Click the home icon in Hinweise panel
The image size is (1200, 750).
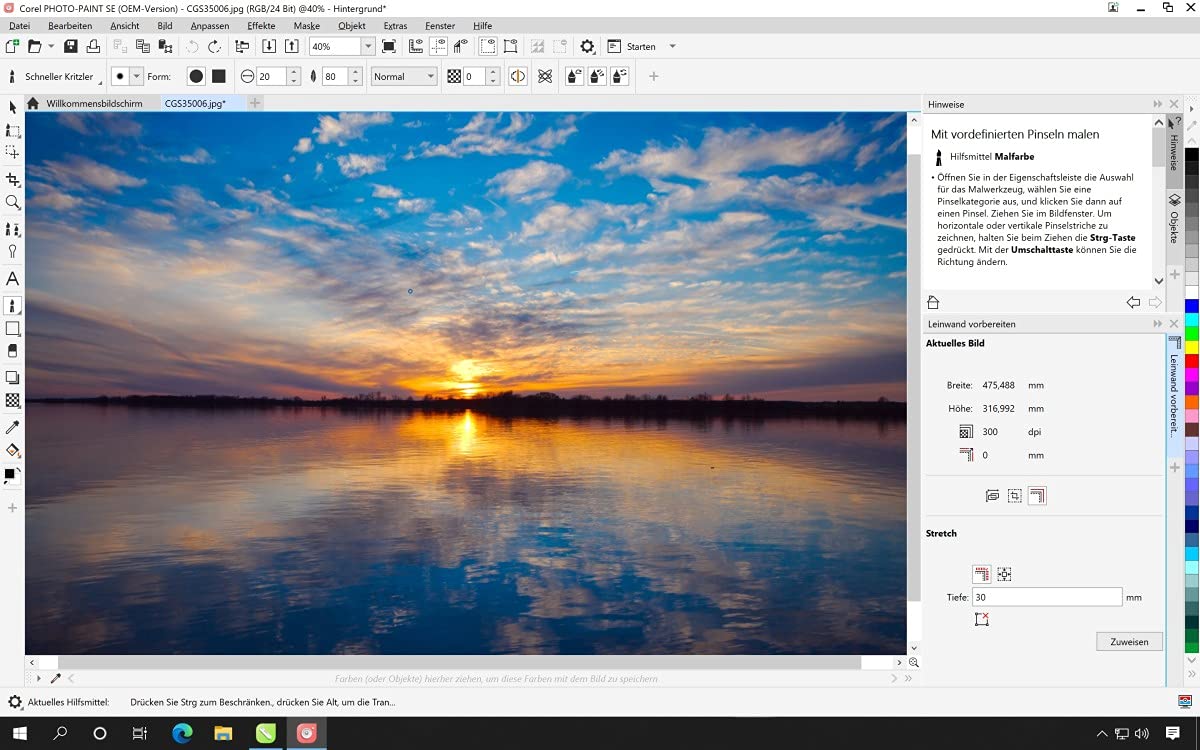pos(933,302)
